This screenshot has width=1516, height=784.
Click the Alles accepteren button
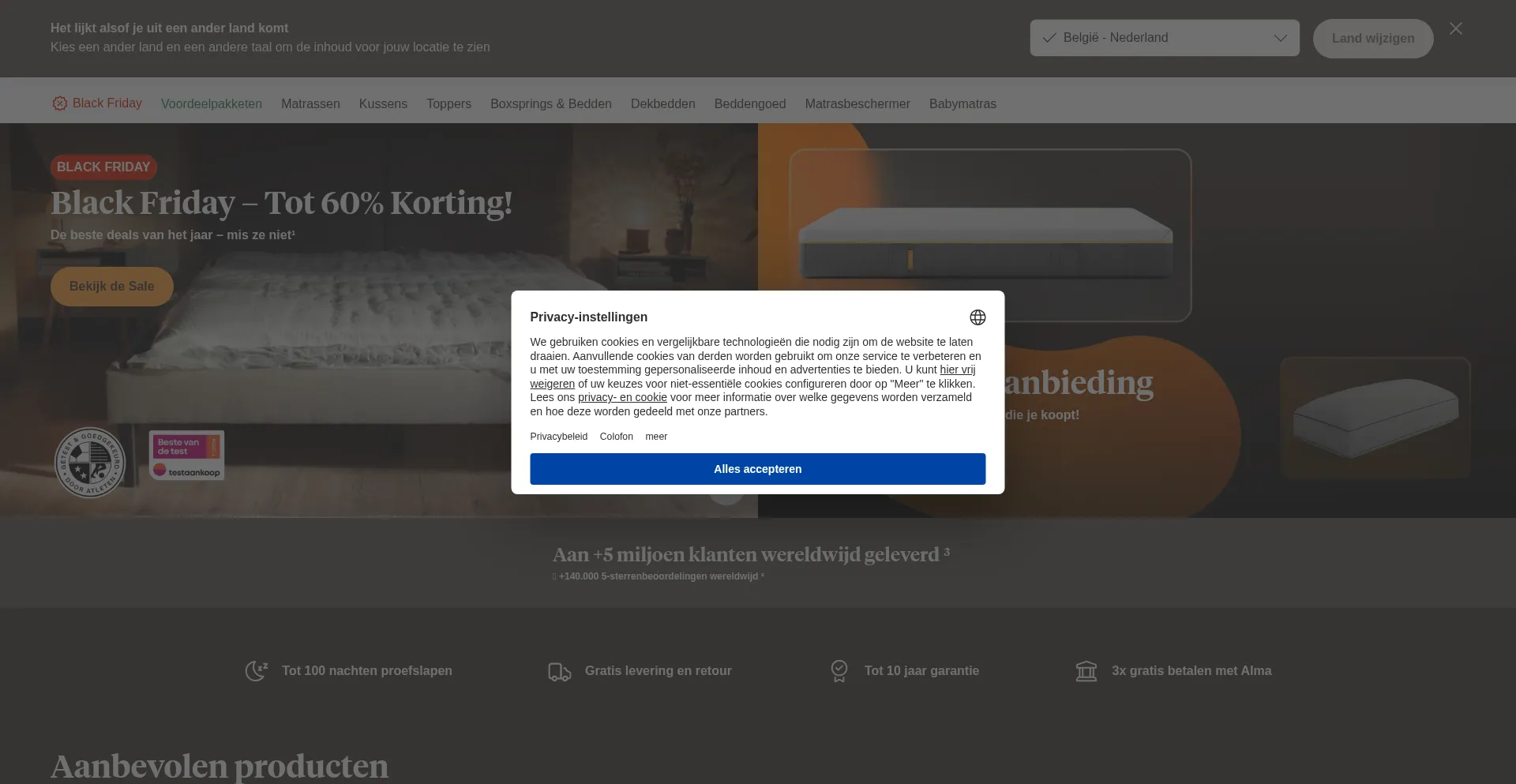tap(758, 469)
